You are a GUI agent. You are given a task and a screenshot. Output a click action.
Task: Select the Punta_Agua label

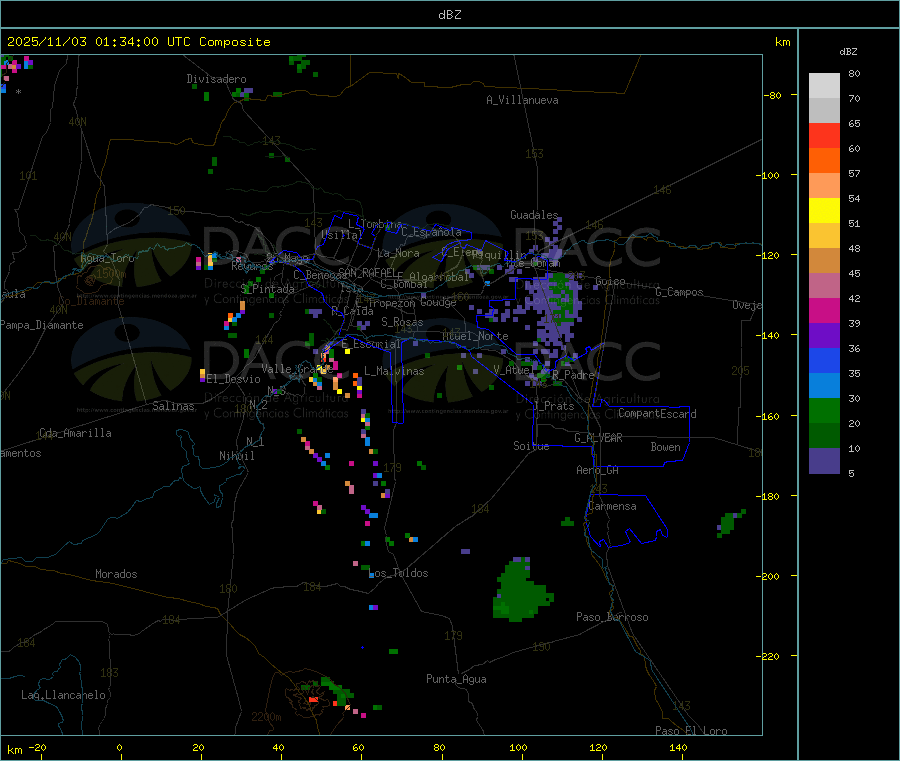[x=456, y=679]
